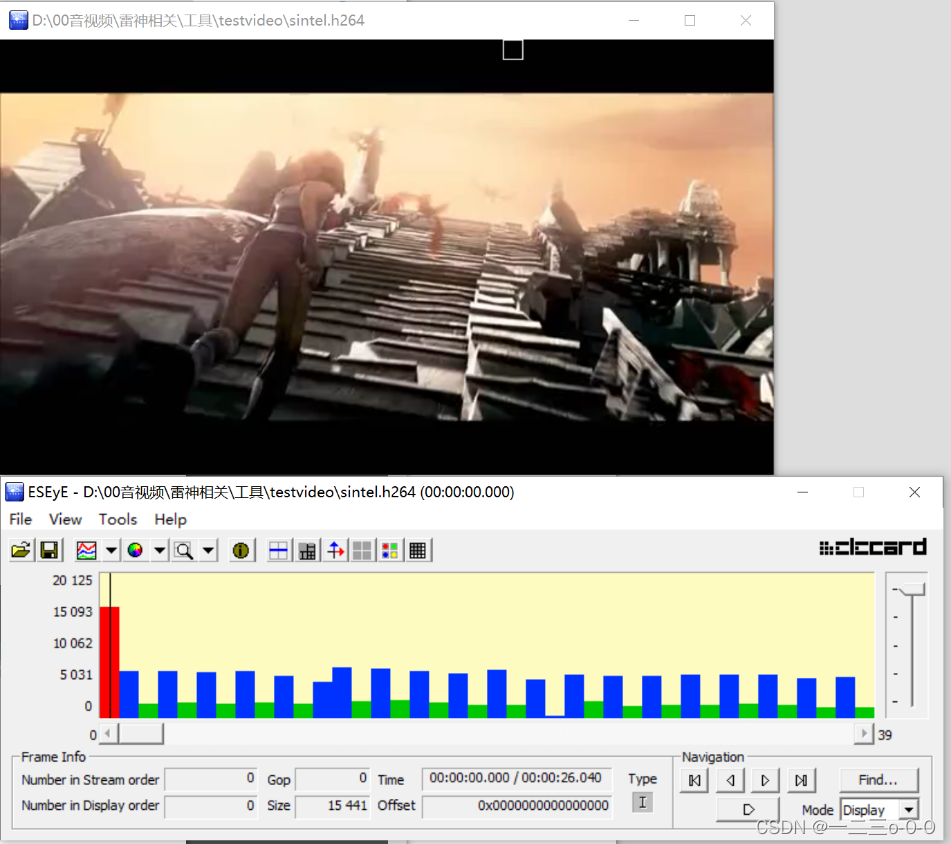Click the vertical zoom slider handle
Screen dimensions: 951x844
[x=912, y=590]
